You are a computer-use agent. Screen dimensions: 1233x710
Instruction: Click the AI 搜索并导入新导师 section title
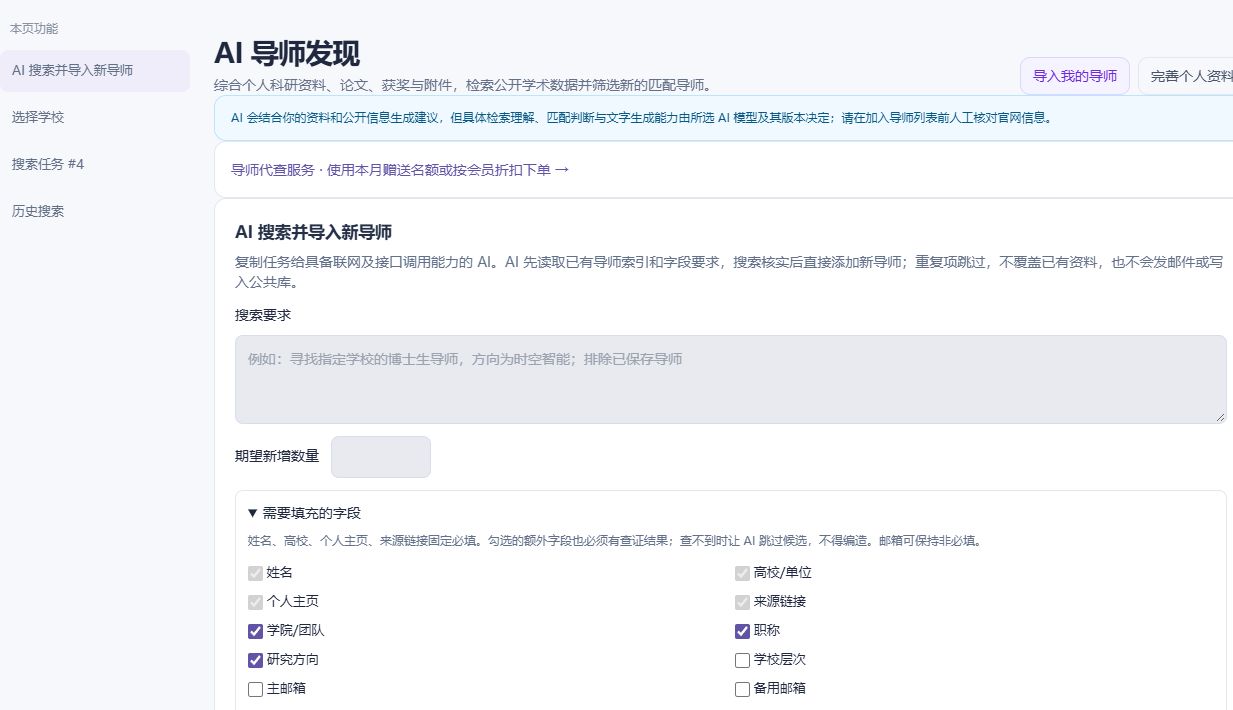[313, 233]
